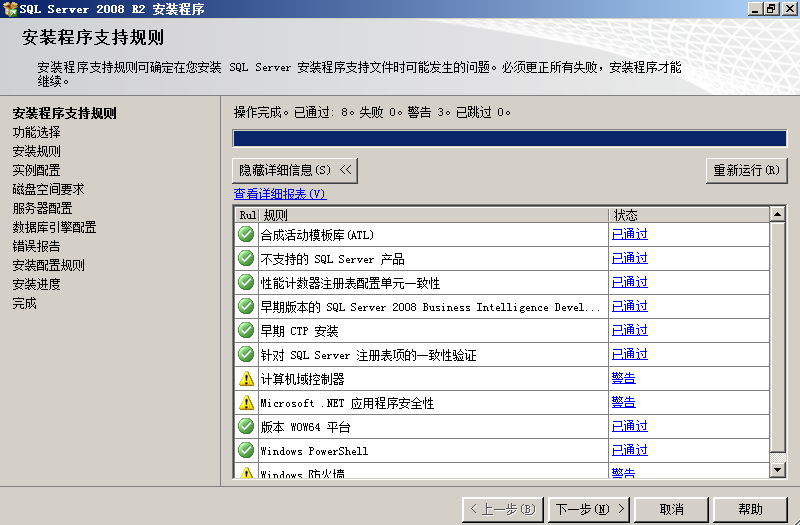Click rule text 不支持的 SQL Server 产品
Viewport: 800px width, 525px height.
332,259
